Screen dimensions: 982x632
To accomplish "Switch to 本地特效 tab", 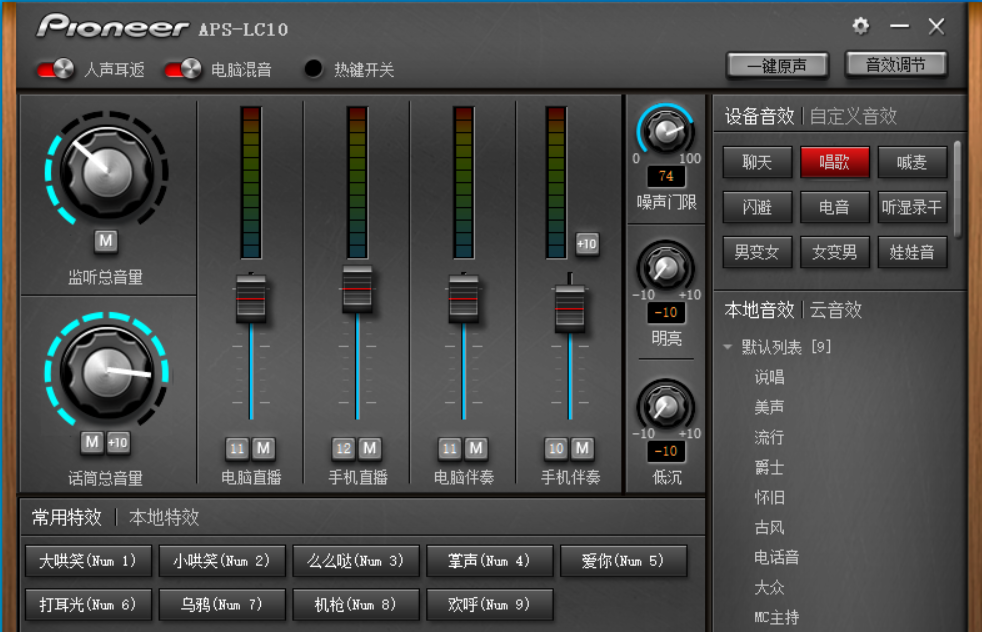I will 164,517.
